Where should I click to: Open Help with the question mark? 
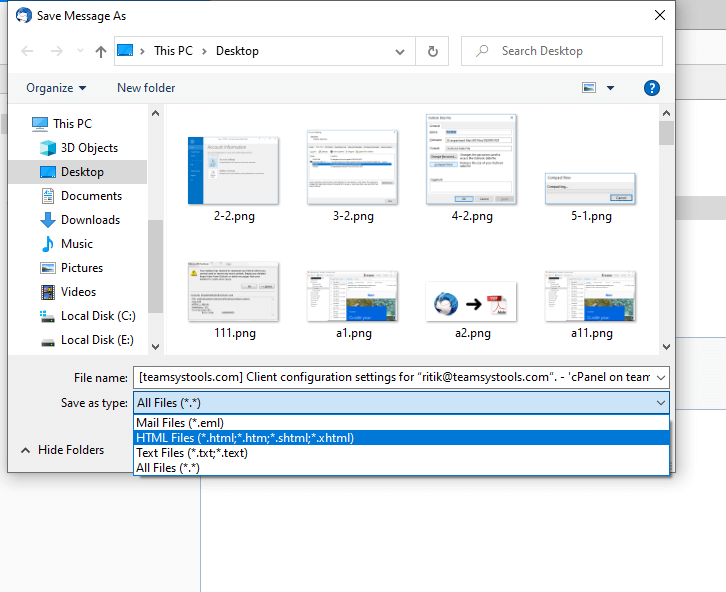pyautogui.click(x=651, y=88)
